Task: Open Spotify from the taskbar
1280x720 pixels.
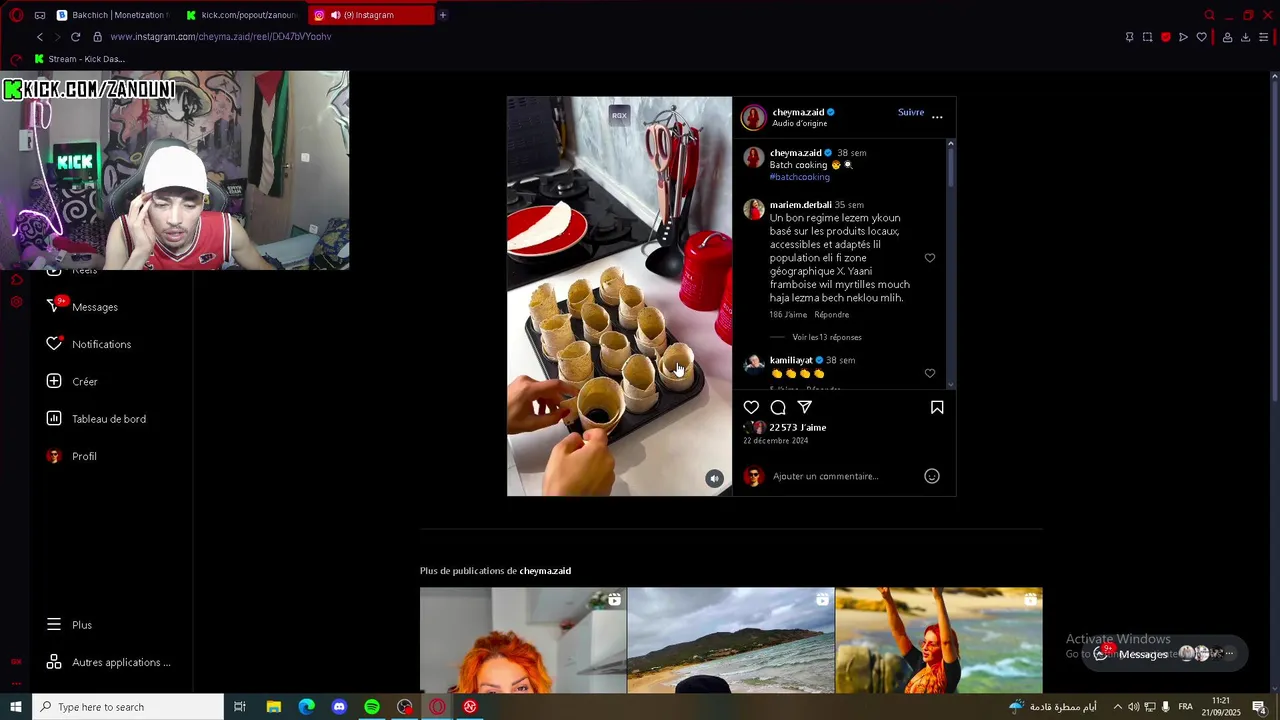Action: pyautogui.click(x=372, y=707)
